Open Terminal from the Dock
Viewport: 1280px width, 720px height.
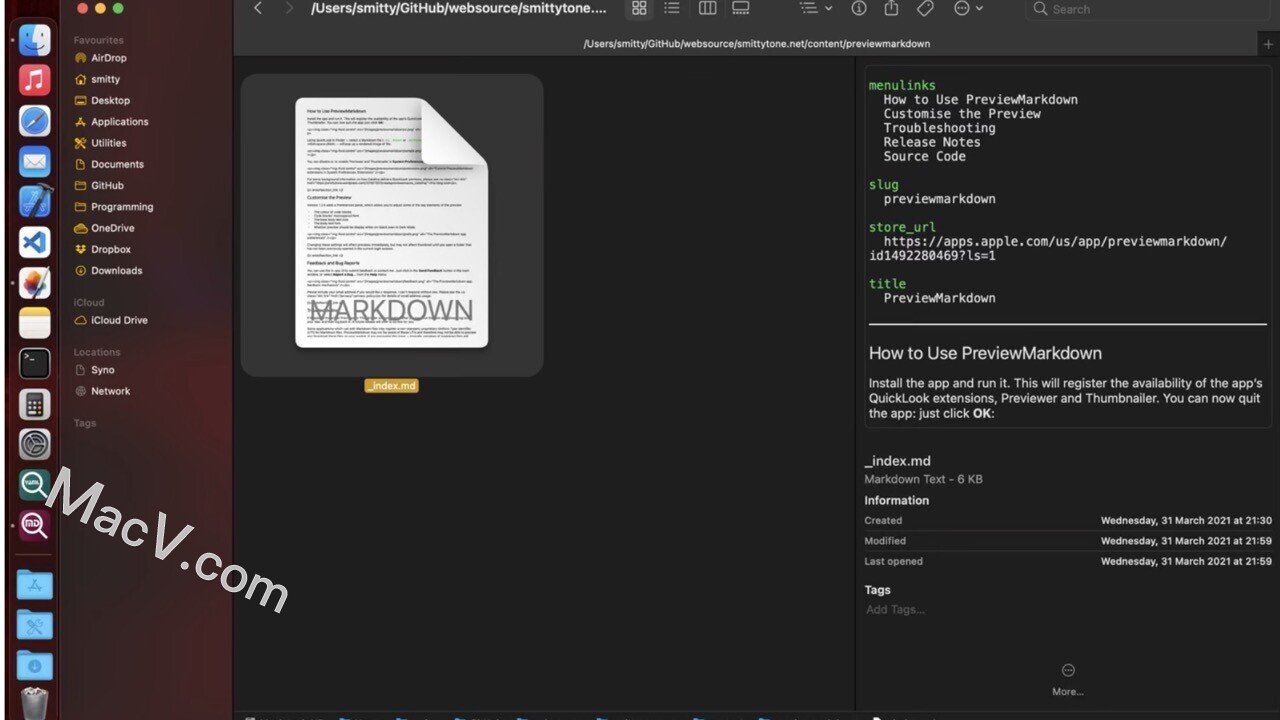(35, 363)
